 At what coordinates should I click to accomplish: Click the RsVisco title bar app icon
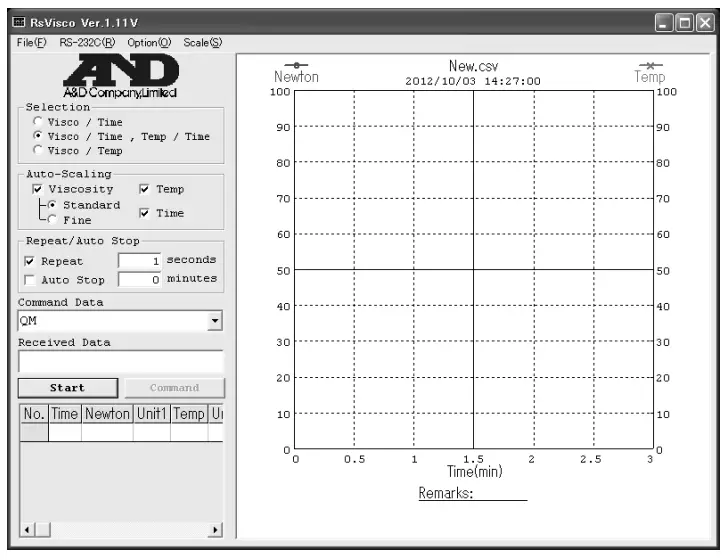point(19,22)
